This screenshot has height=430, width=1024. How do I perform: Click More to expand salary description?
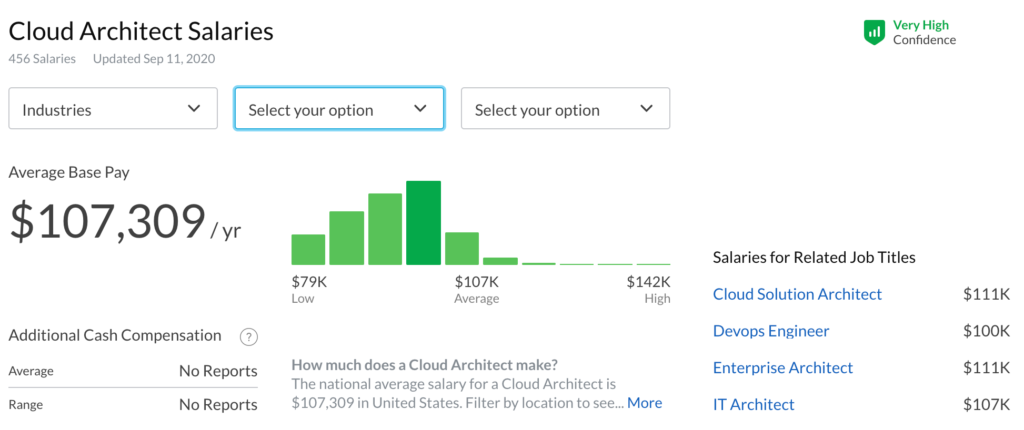[x=644, y=403]
